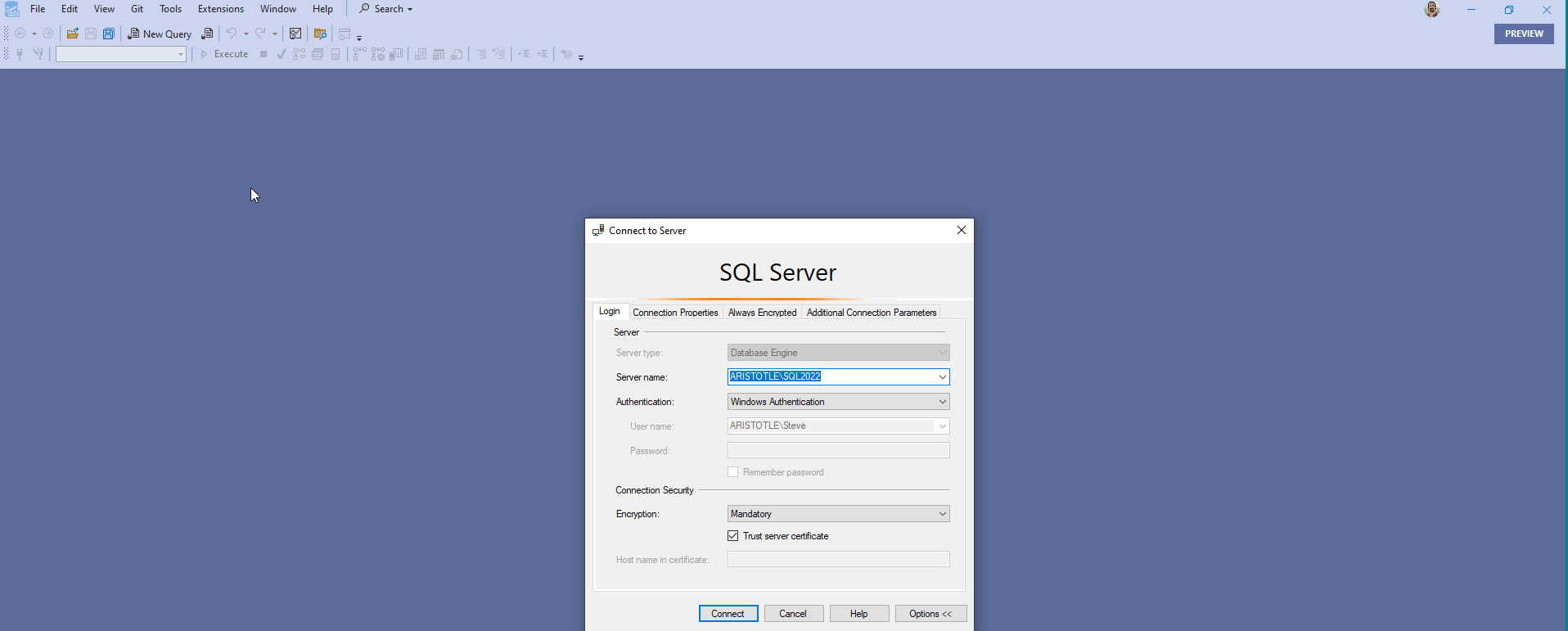Image resolution: width=1568 pixels, height=631 pixels.
Task: Click the Display Estimated Execution Plan icon
Action: coord(300,54)
